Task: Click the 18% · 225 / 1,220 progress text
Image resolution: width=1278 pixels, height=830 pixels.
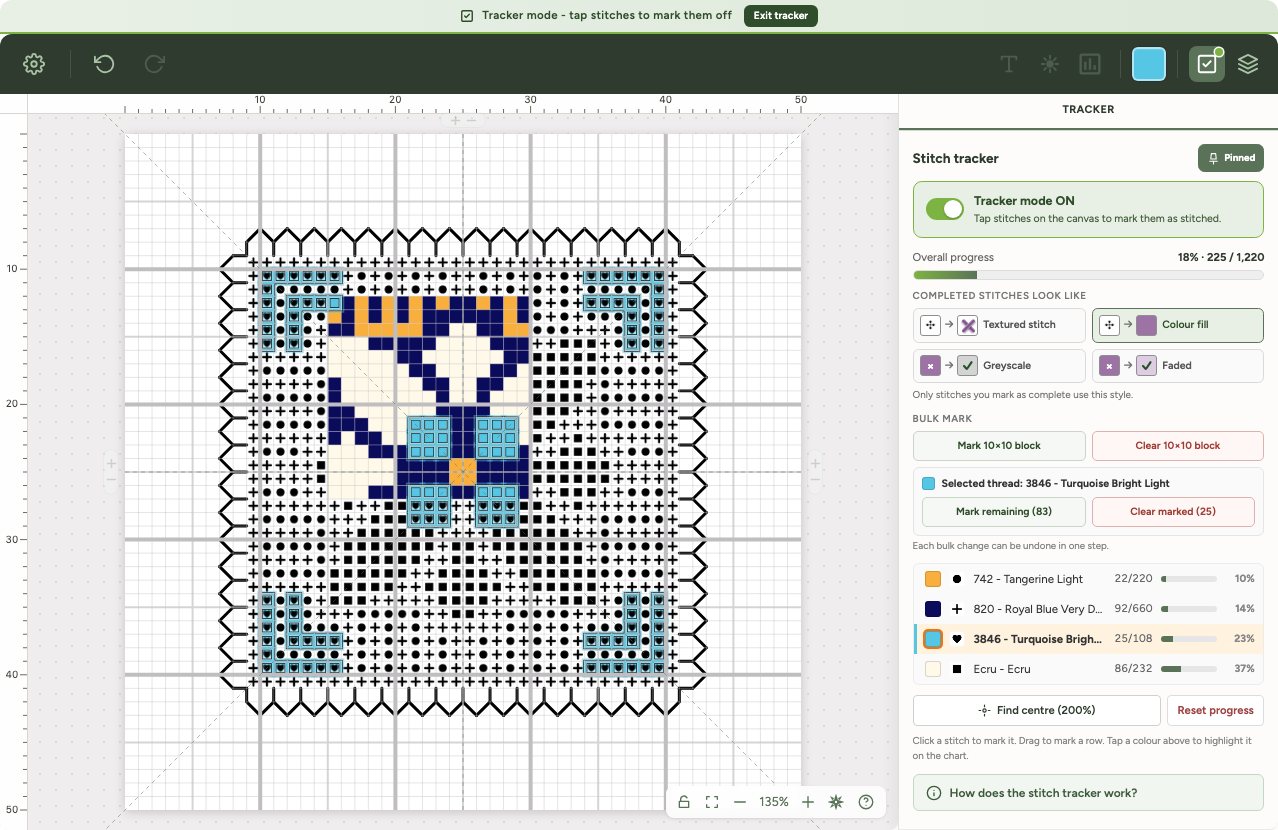Action: 1220,257
